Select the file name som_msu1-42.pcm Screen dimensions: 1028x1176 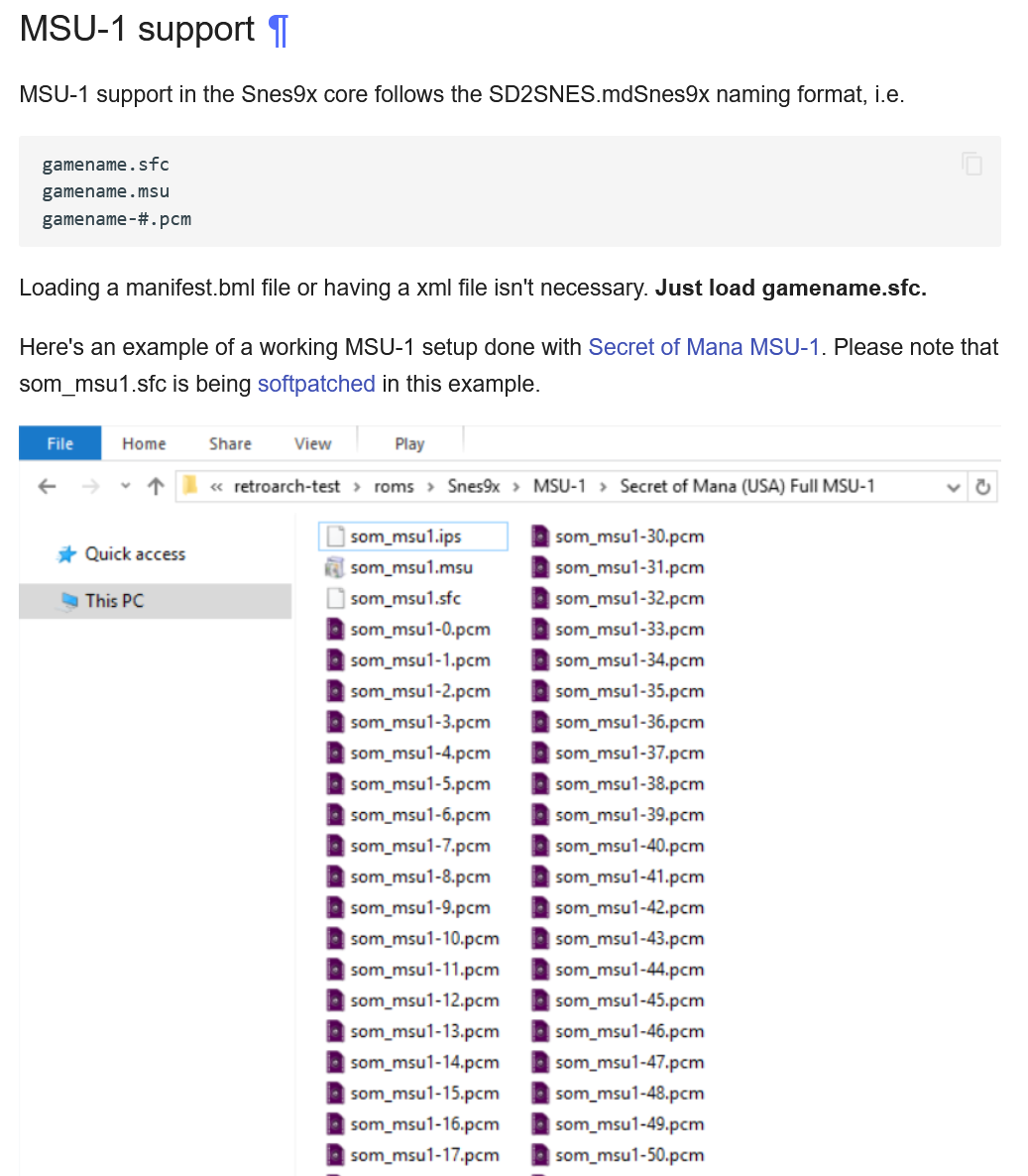pos(629,907)
